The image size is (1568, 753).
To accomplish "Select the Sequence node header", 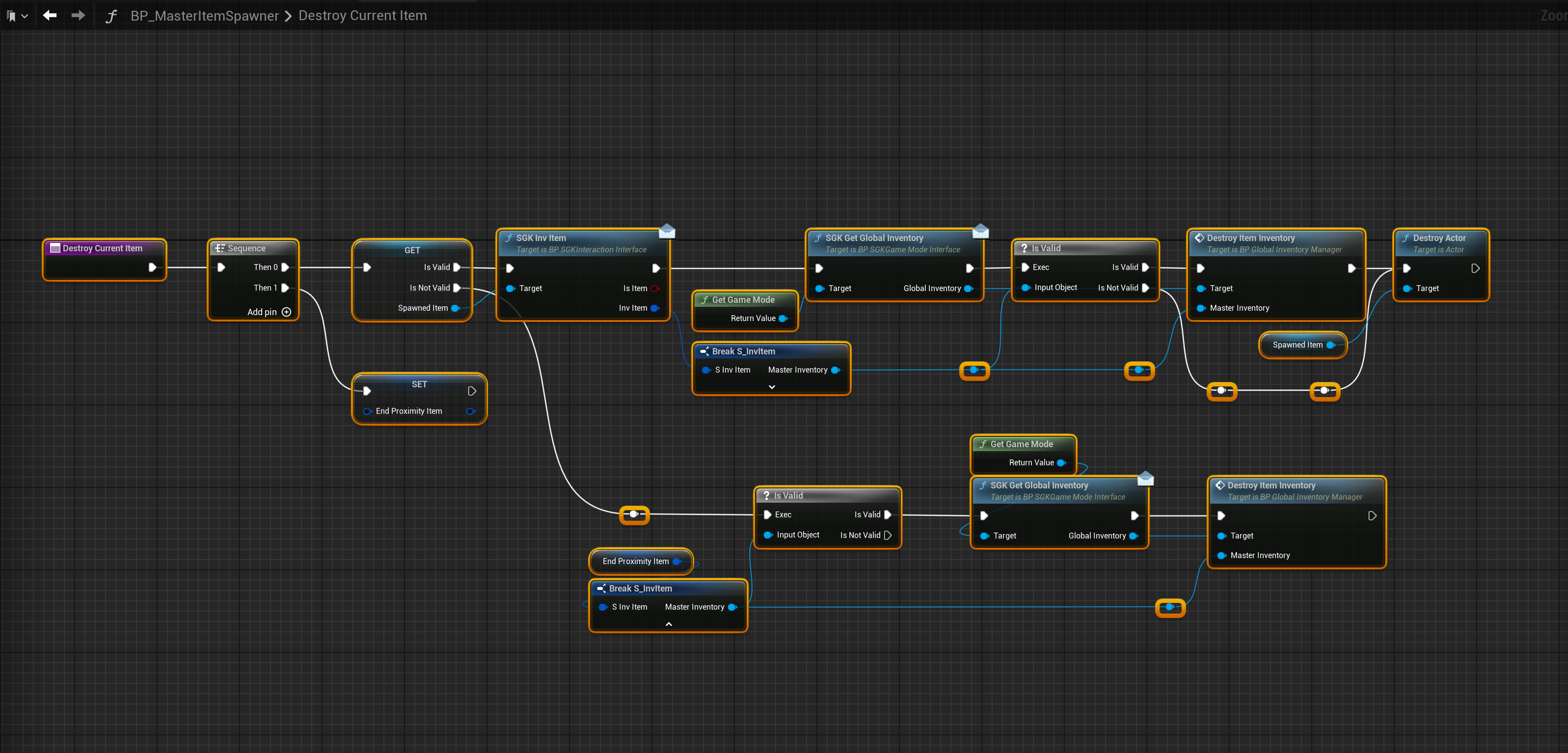I will click(246, 248).
